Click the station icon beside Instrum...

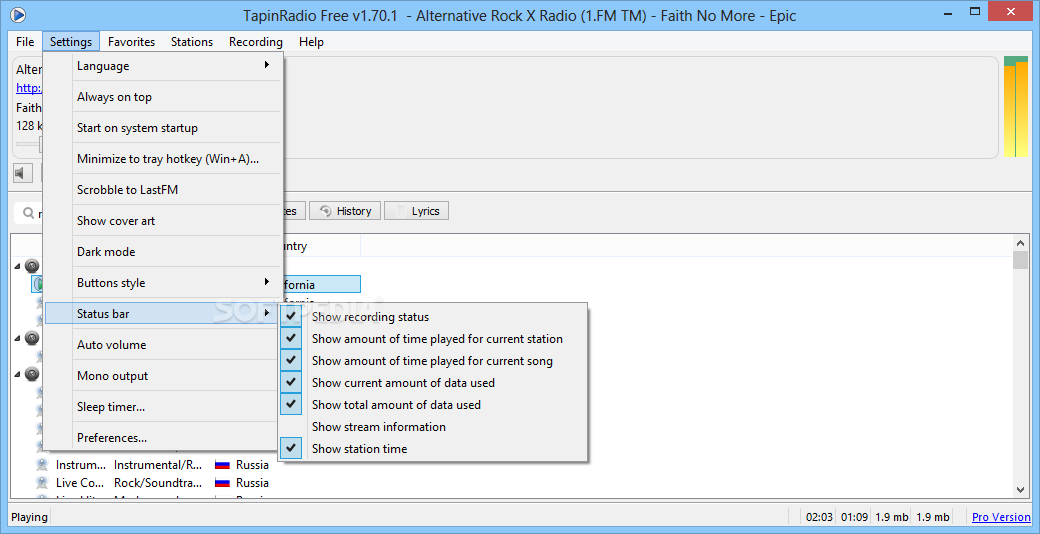tap(42, 464)
